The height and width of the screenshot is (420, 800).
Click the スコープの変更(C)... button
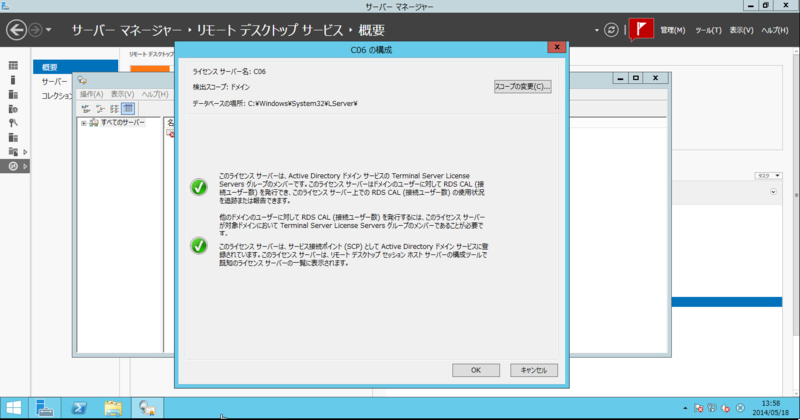522,86
